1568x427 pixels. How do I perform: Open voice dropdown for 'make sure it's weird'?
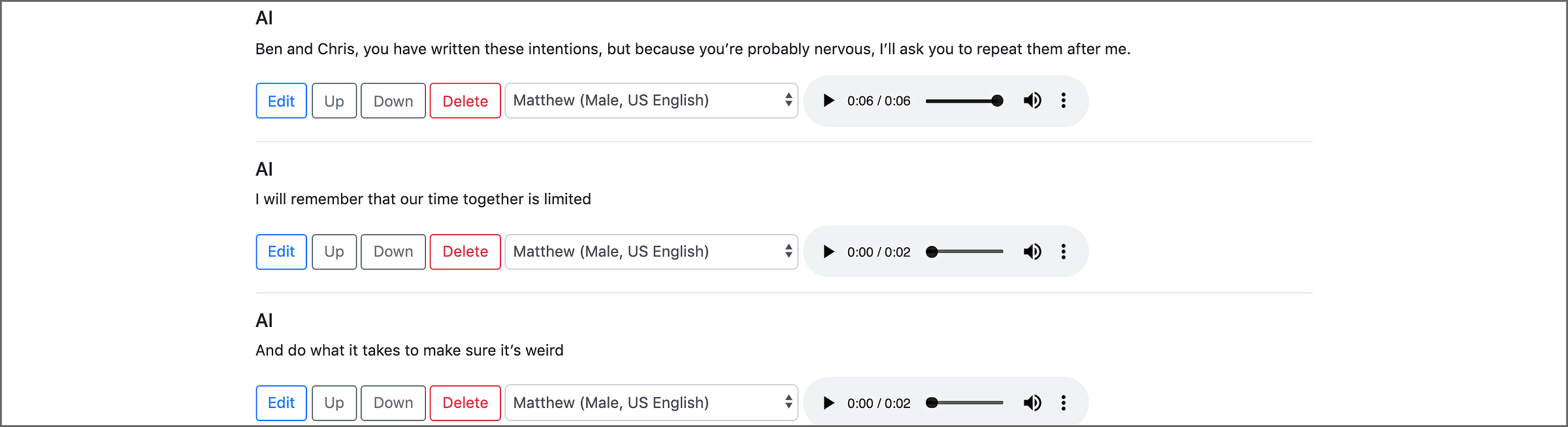(x=651, y=403)
